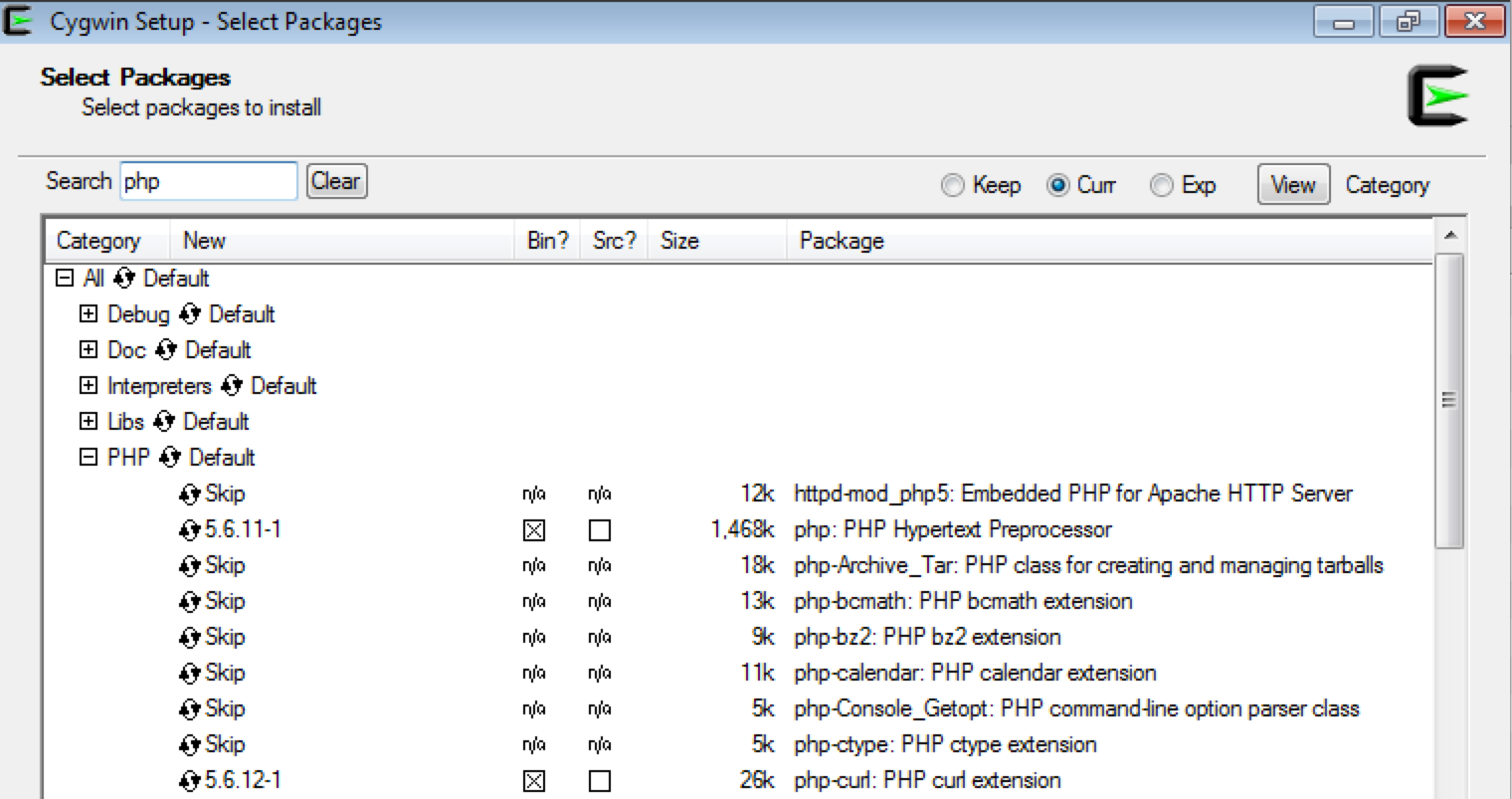This screenshot has height=799, width=1512.
Task: Click the cycle icon for php-curl 5.6.12-1
Action: coord(188,780)
